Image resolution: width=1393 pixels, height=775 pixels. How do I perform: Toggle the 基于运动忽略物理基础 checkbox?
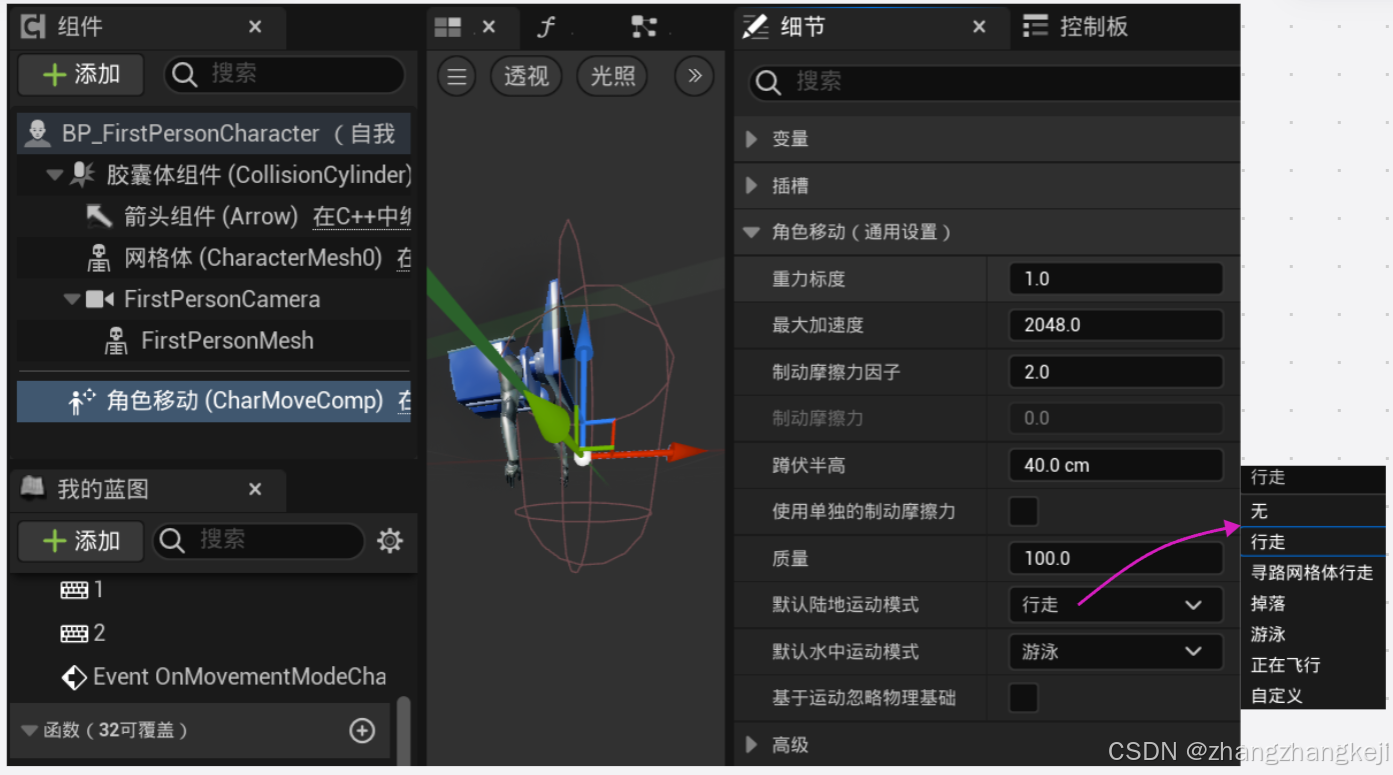[x=1023, y=697]
